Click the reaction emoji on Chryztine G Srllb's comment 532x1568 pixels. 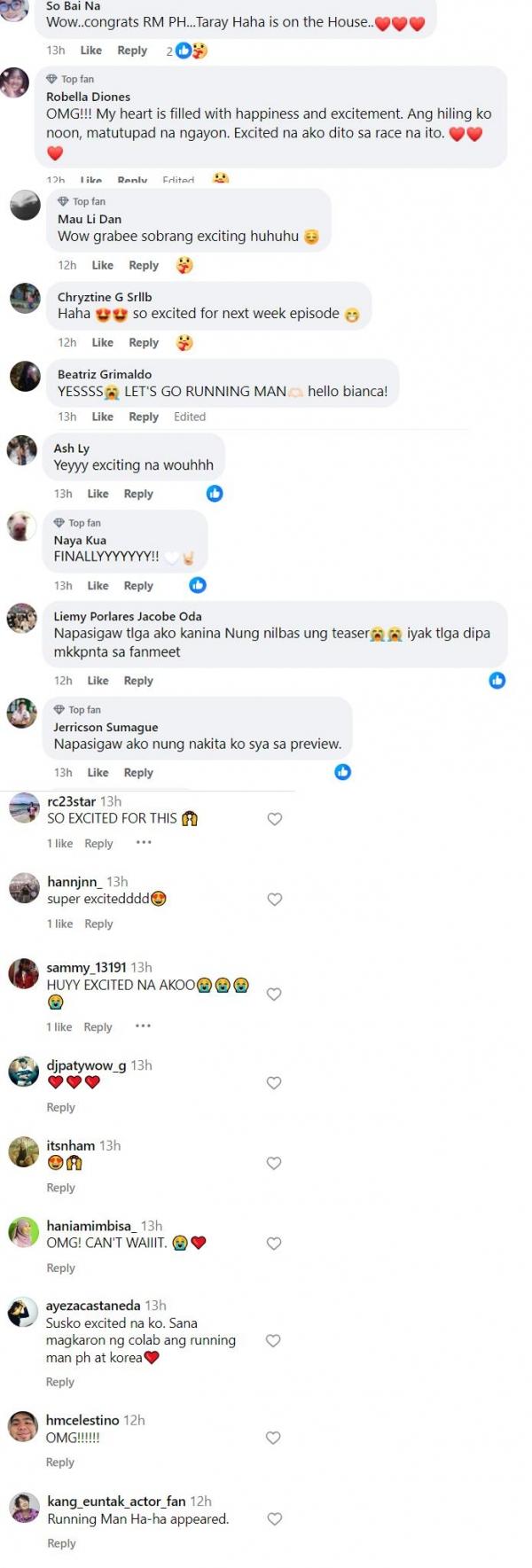[184, 342]
